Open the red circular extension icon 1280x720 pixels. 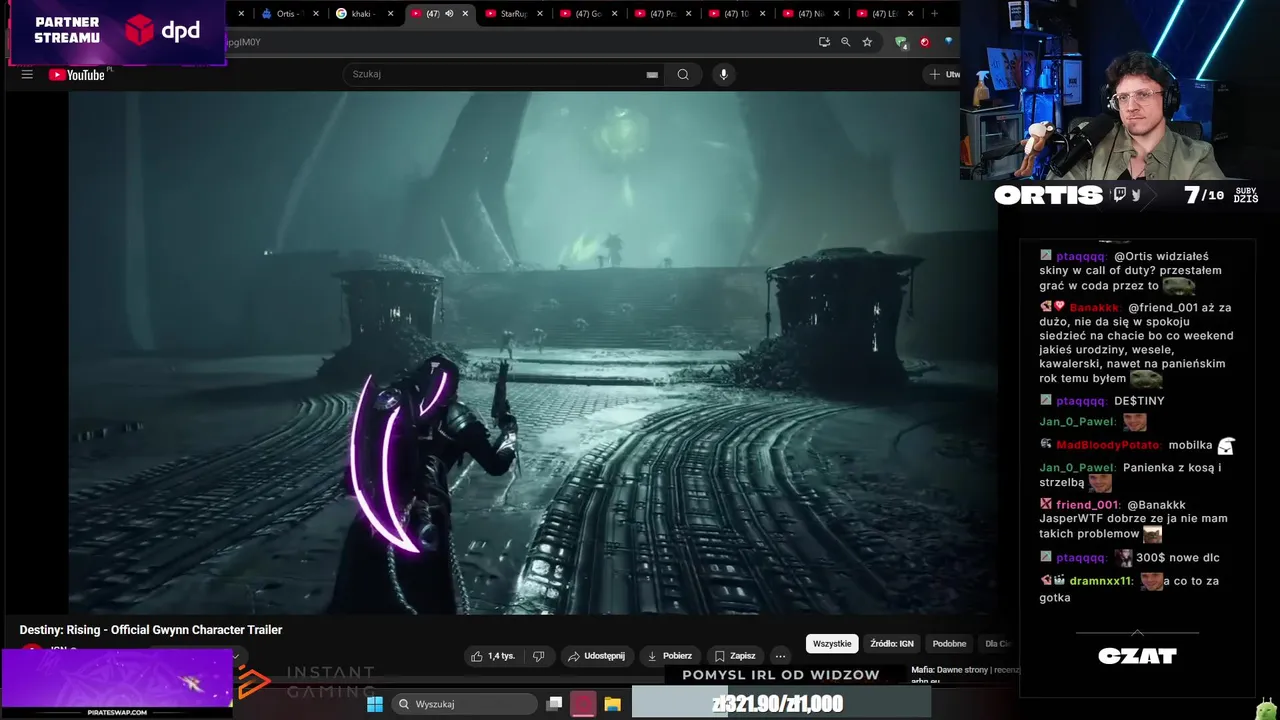coord(925,42)
